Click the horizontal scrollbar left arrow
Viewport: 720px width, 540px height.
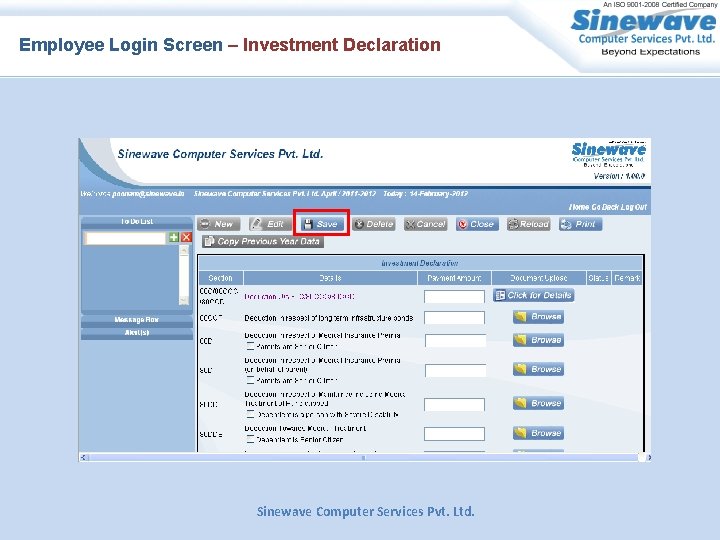click(83, 457)
